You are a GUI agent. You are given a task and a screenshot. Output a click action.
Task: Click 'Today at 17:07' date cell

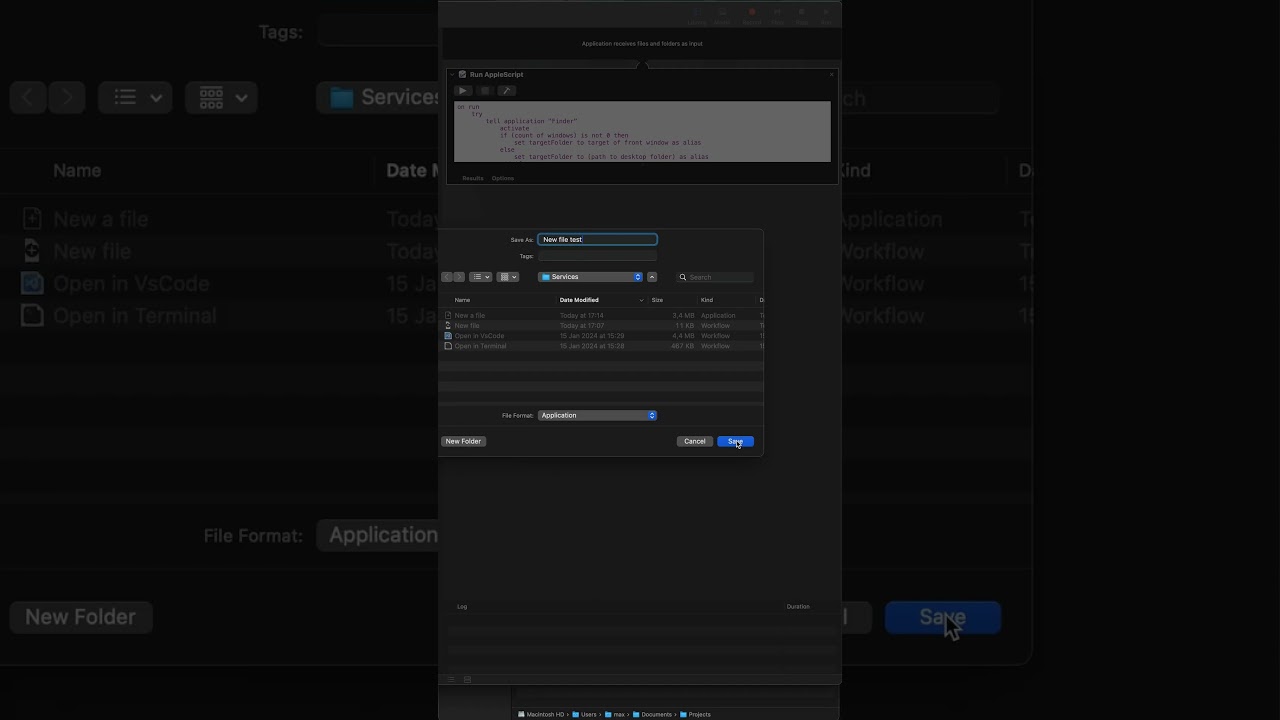[582, 325]
